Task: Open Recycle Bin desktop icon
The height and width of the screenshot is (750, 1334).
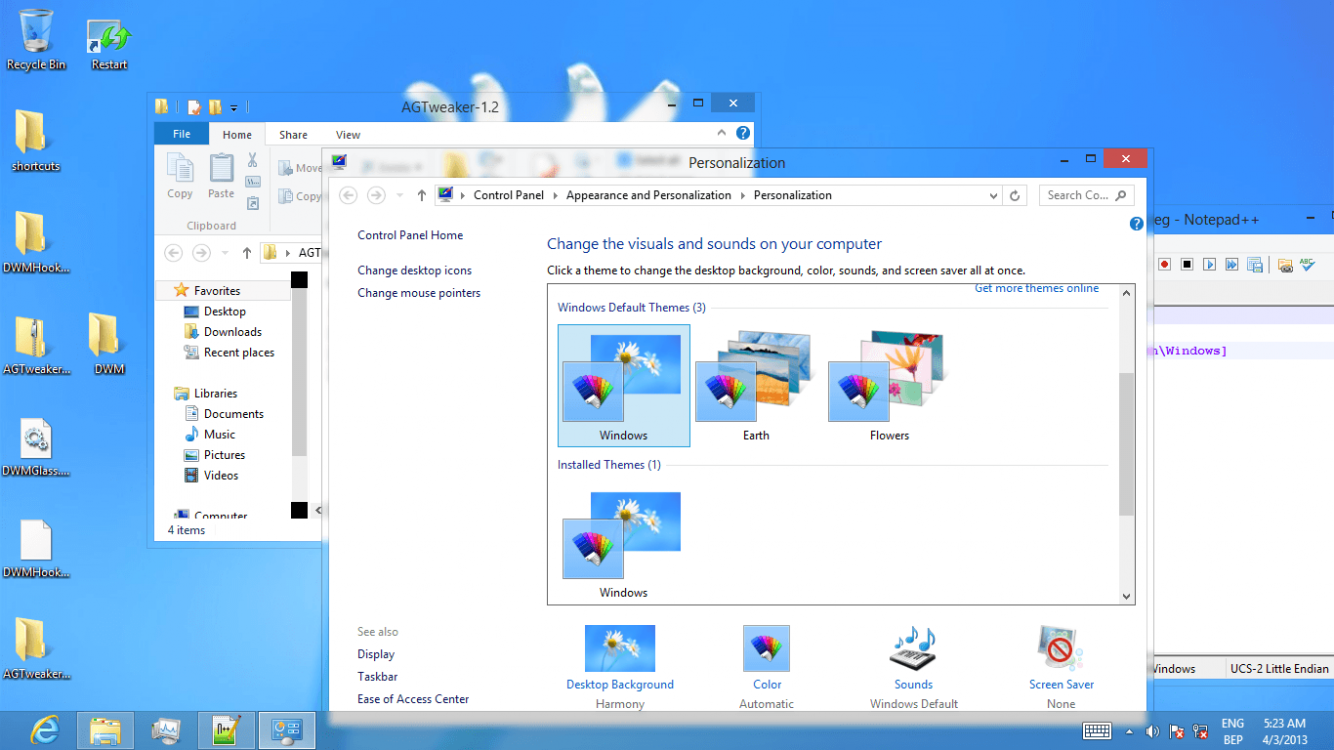Action: coord(36,41)
